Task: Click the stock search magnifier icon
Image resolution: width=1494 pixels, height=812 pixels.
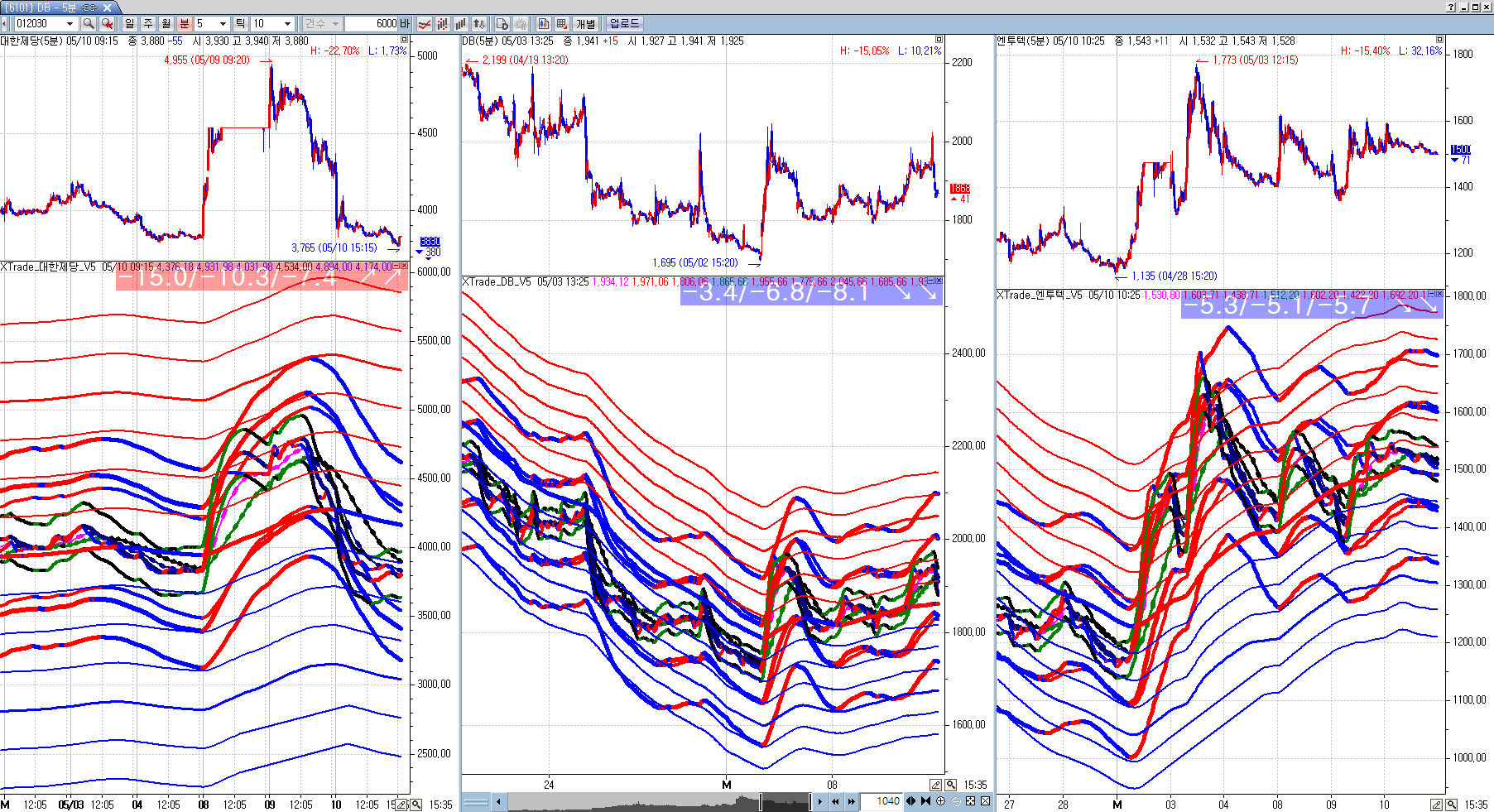Action: (89, 24)
